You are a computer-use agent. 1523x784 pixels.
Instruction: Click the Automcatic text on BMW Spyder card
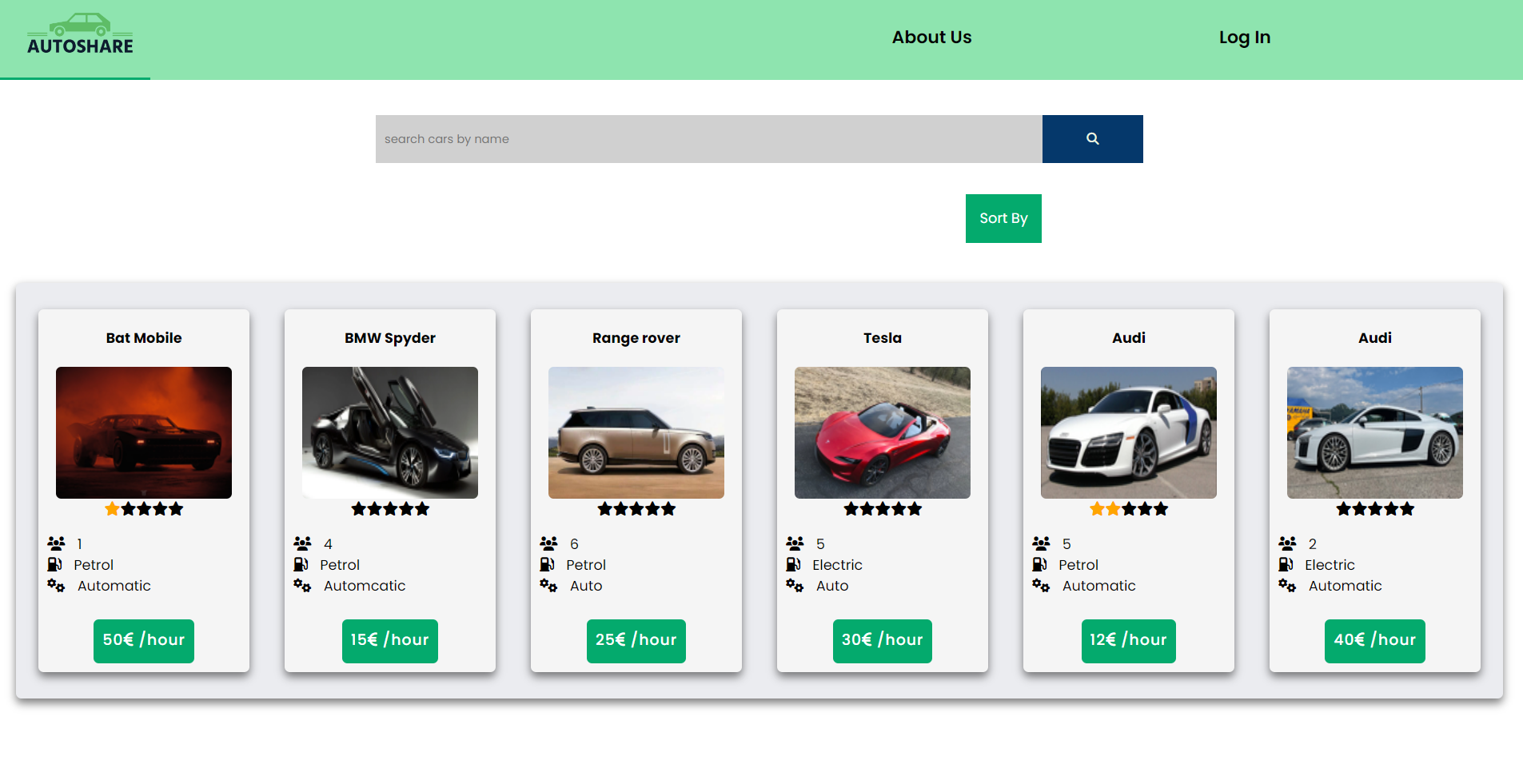tap(365, 586)
